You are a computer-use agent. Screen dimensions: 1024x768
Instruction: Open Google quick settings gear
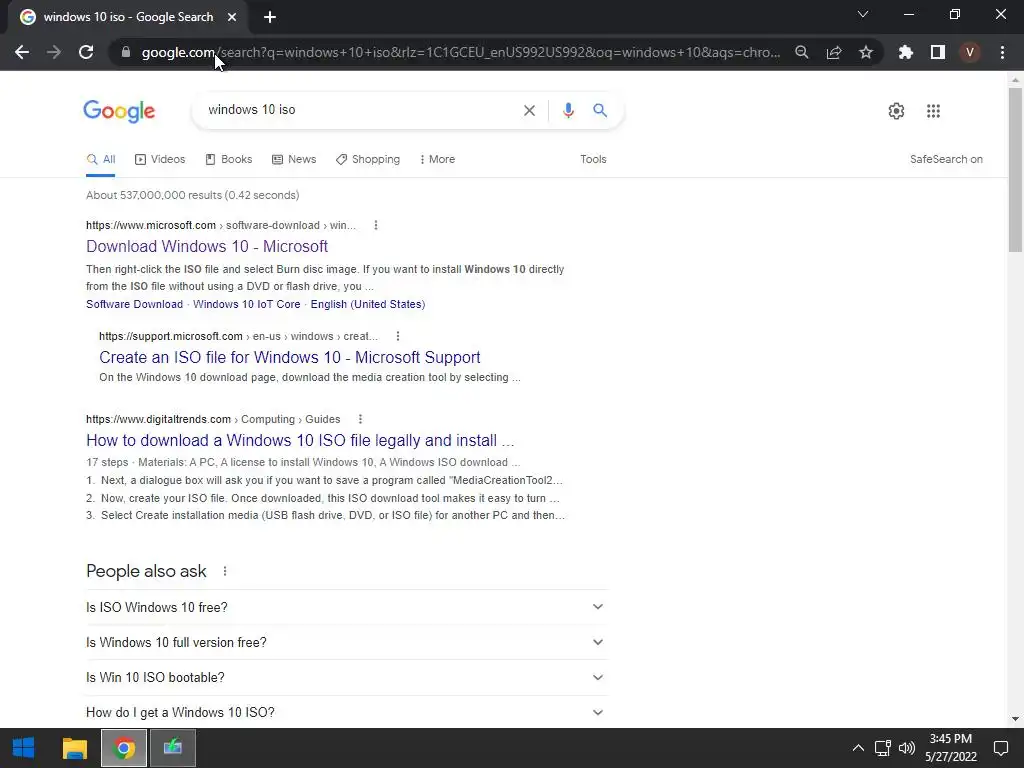click(897, 111)
